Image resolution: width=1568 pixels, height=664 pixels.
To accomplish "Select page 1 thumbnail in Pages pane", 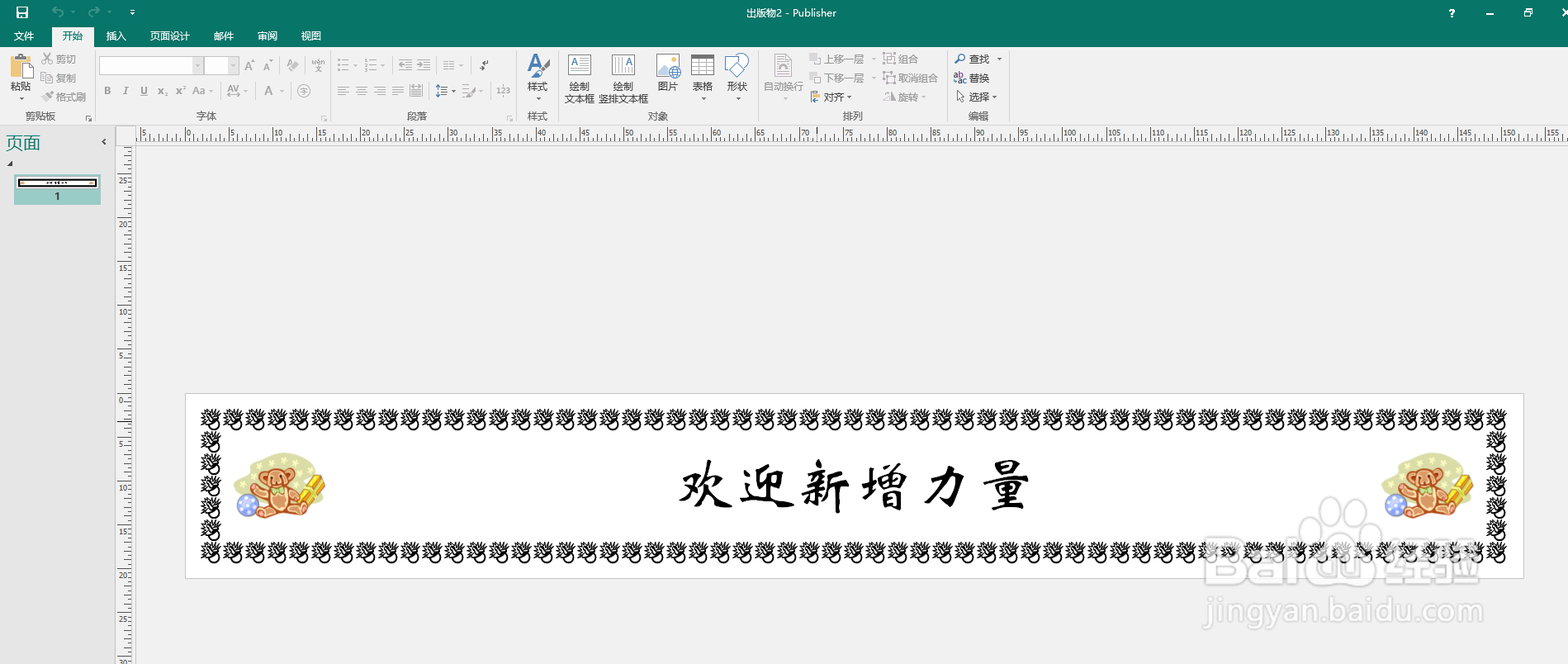I will tap(58, 188).
